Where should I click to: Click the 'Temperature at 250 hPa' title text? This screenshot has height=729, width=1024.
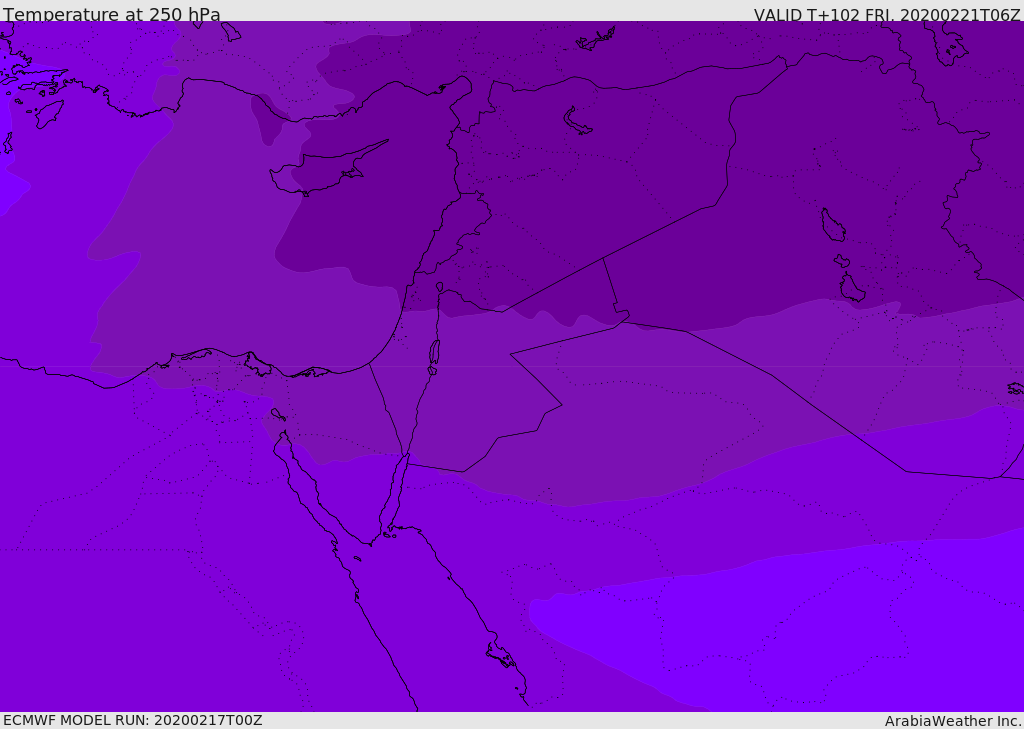(112, 14)
